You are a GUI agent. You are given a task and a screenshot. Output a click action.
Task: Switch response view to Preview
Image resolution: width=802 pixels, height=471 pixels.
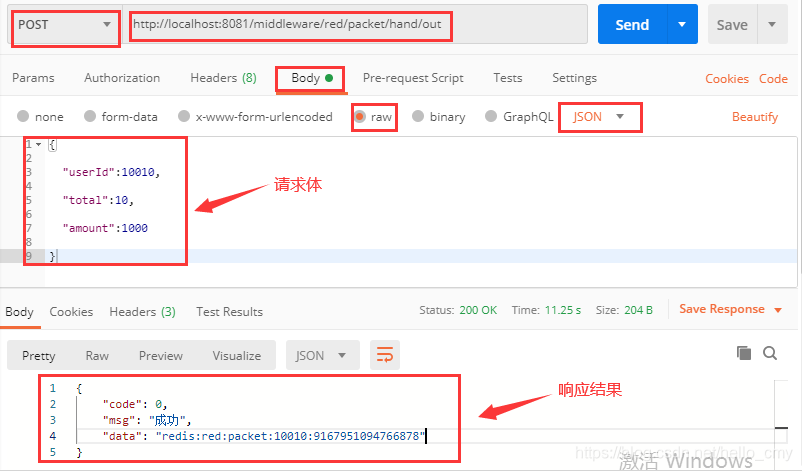pos(161,355)
